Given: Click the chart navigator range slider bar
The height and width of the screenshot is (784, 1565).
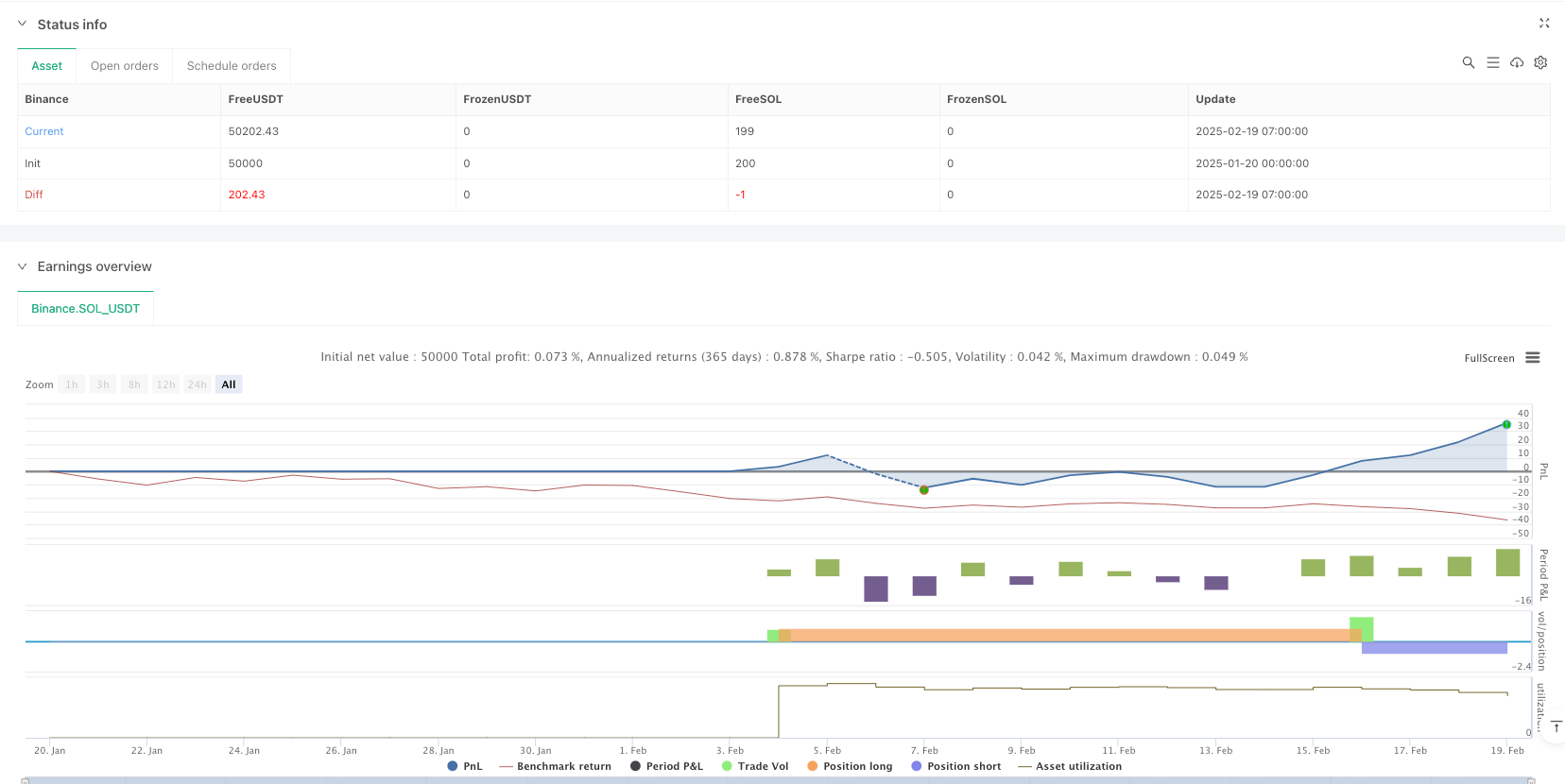Looking at the screenshot, I should 775,780.
